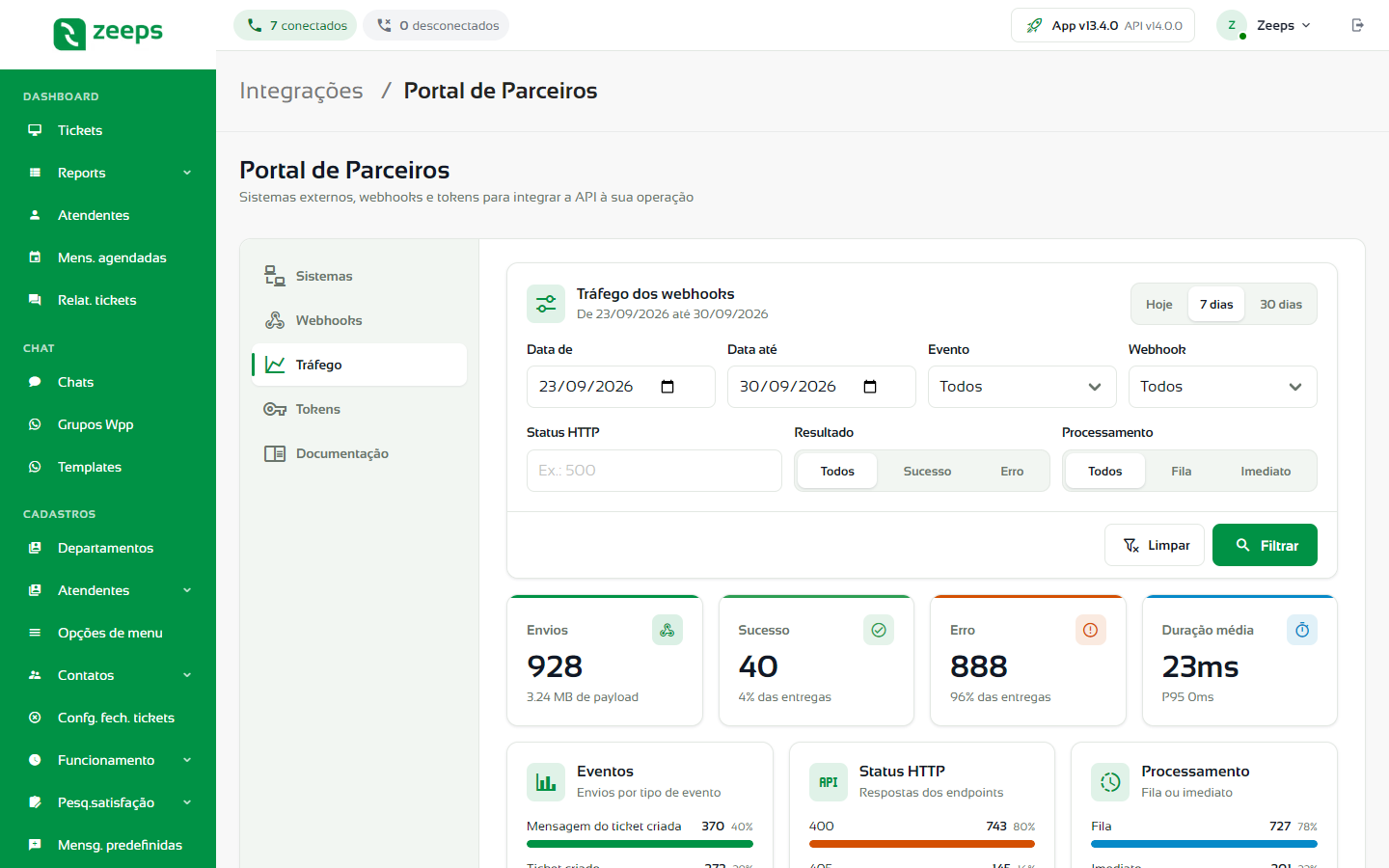The image size is (1389, 868).
Task: Focus the Status HTTP input field
Action: coord(654,471)
